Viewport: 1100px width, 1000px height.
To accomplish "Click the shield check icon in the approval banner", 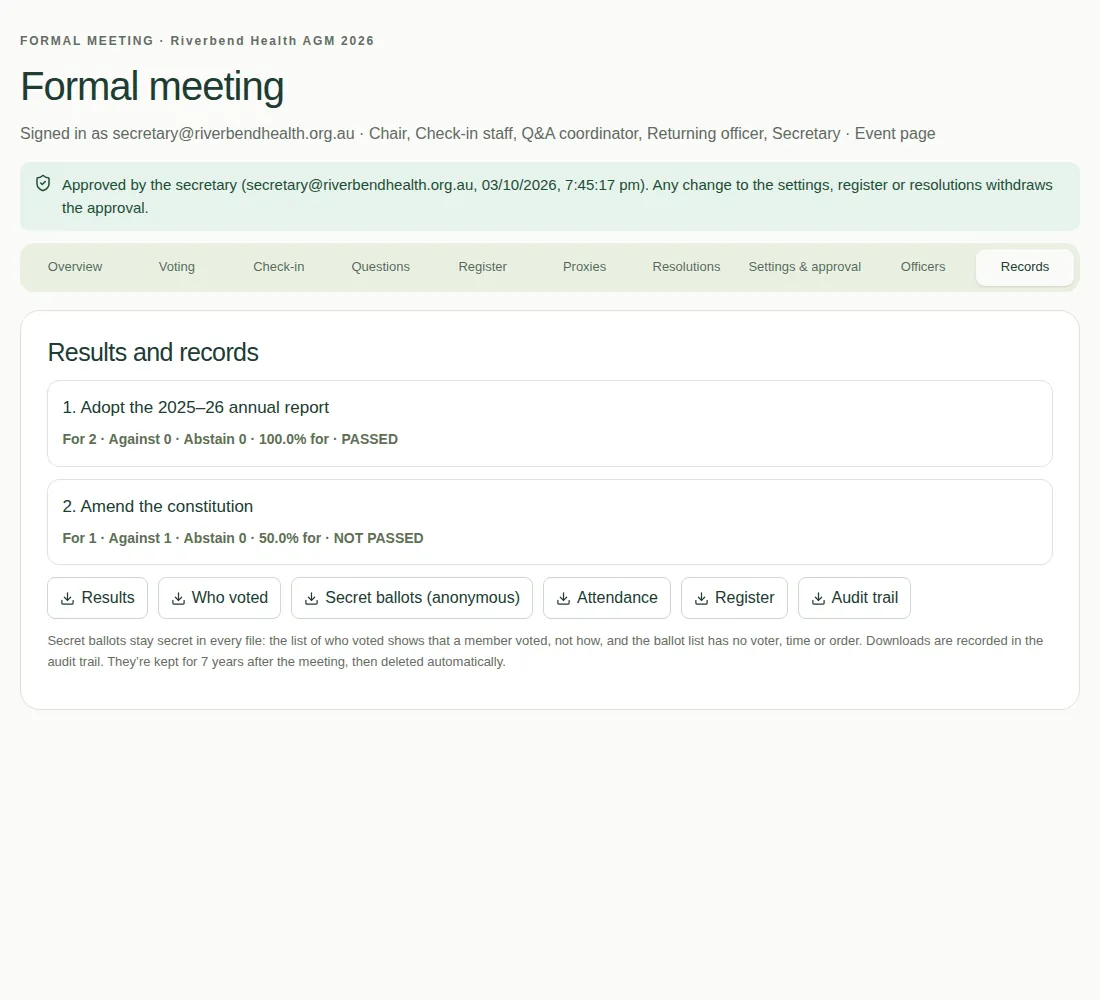I will 43,184.
